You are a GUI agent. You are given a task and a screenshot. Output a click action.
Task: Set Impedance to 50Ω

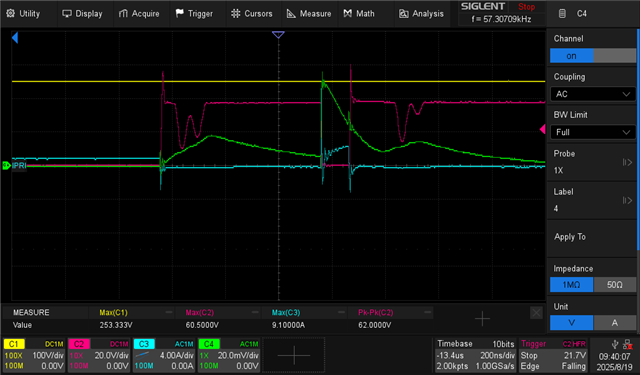tap(614, 284)
